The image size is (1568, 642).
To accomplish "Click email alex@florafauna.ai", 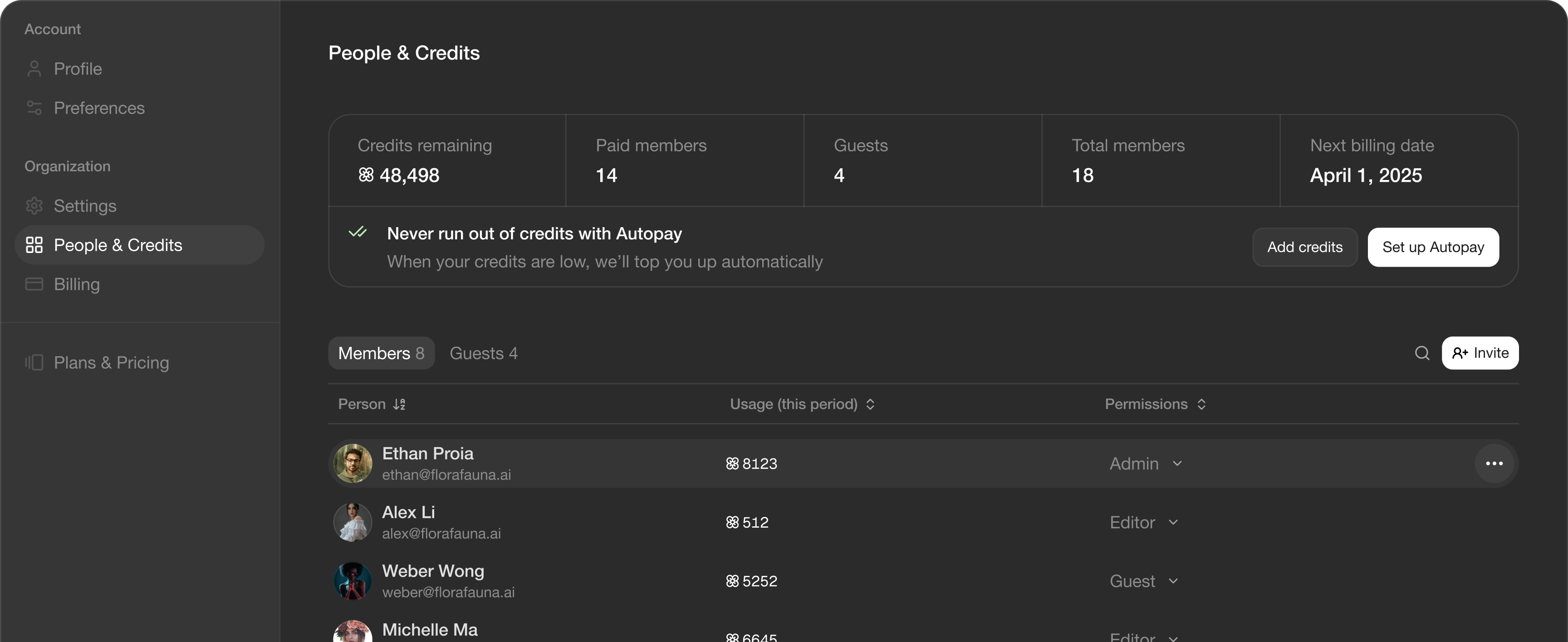I will click(x=441, y=534).
